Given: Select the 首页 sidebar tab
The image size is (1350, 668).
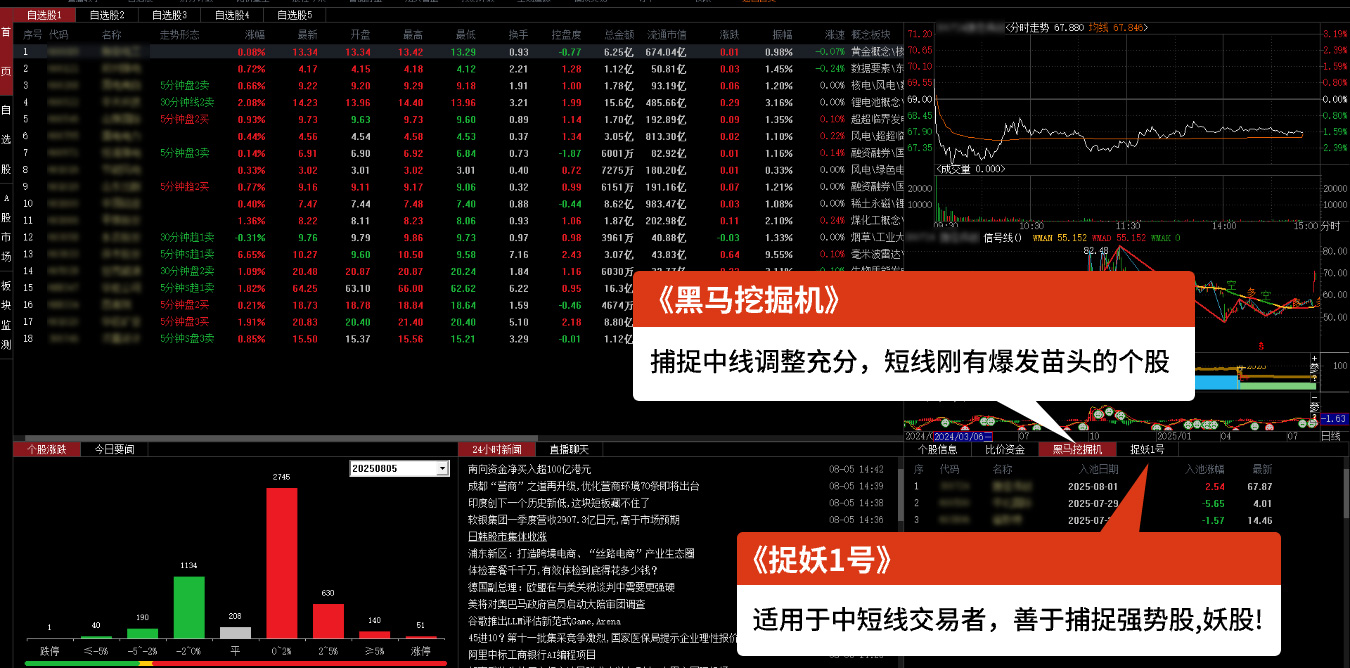Looking at the screenshot, I should tap(6, 52).
